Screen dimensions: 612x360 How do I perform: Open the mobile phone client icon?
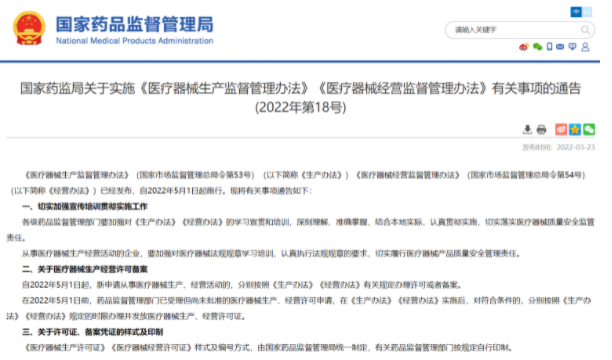549,47
